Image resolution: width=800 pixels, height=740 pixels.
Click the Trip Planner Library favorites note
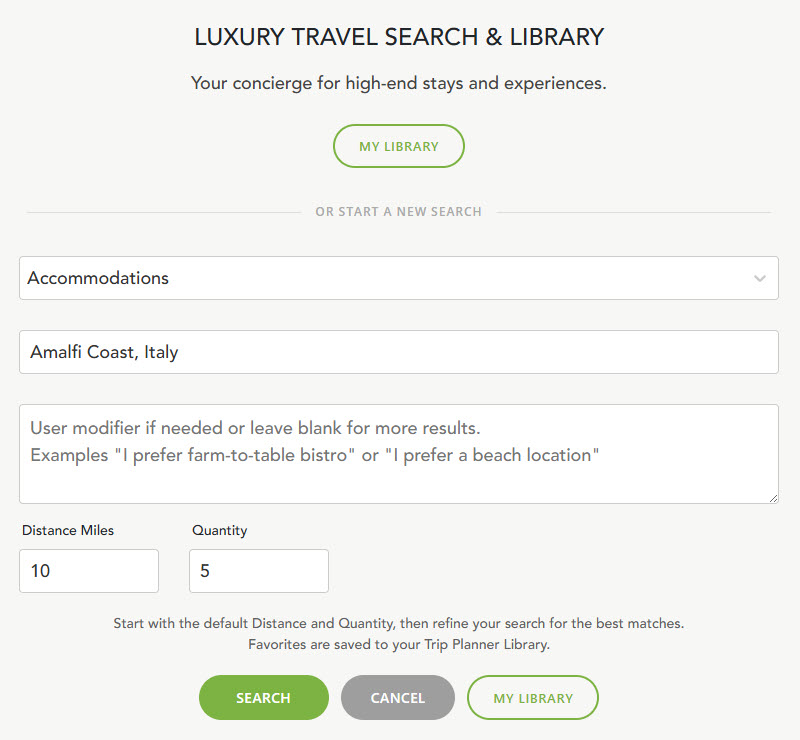[x=398, y=645]
